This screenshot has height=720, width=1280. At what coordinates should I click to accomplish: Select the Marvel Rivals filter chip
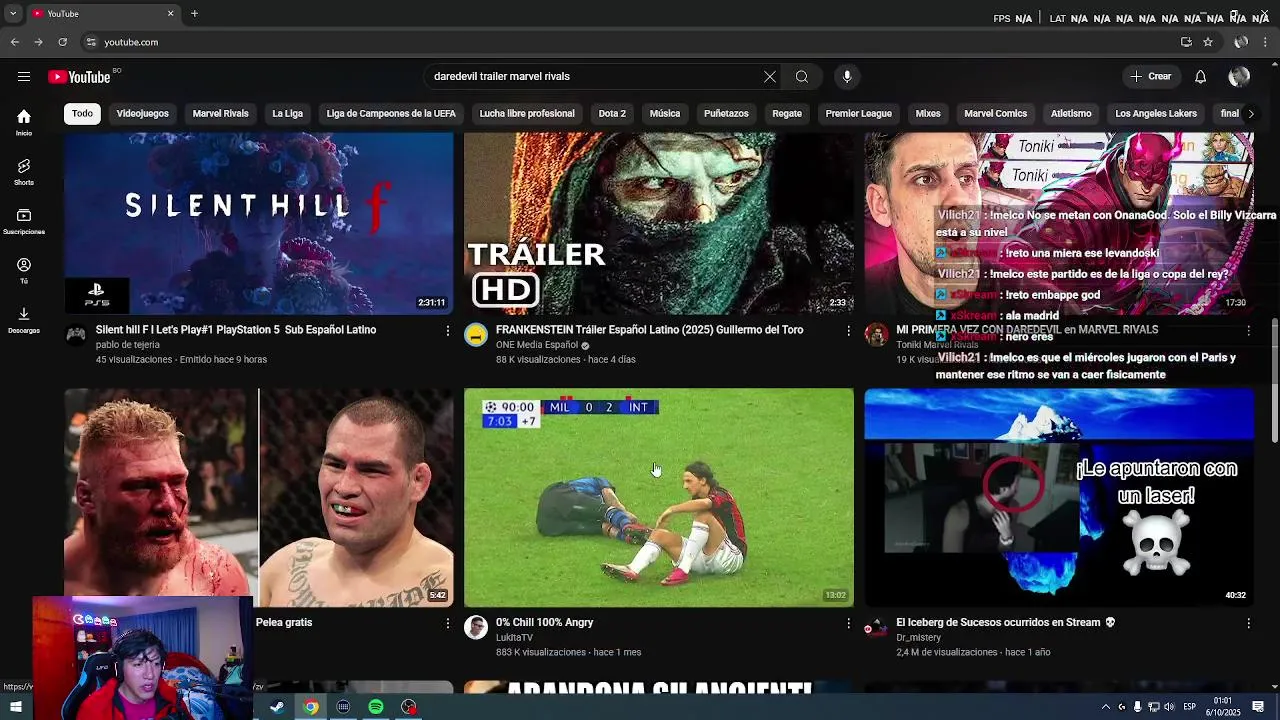tap(220, 114)
